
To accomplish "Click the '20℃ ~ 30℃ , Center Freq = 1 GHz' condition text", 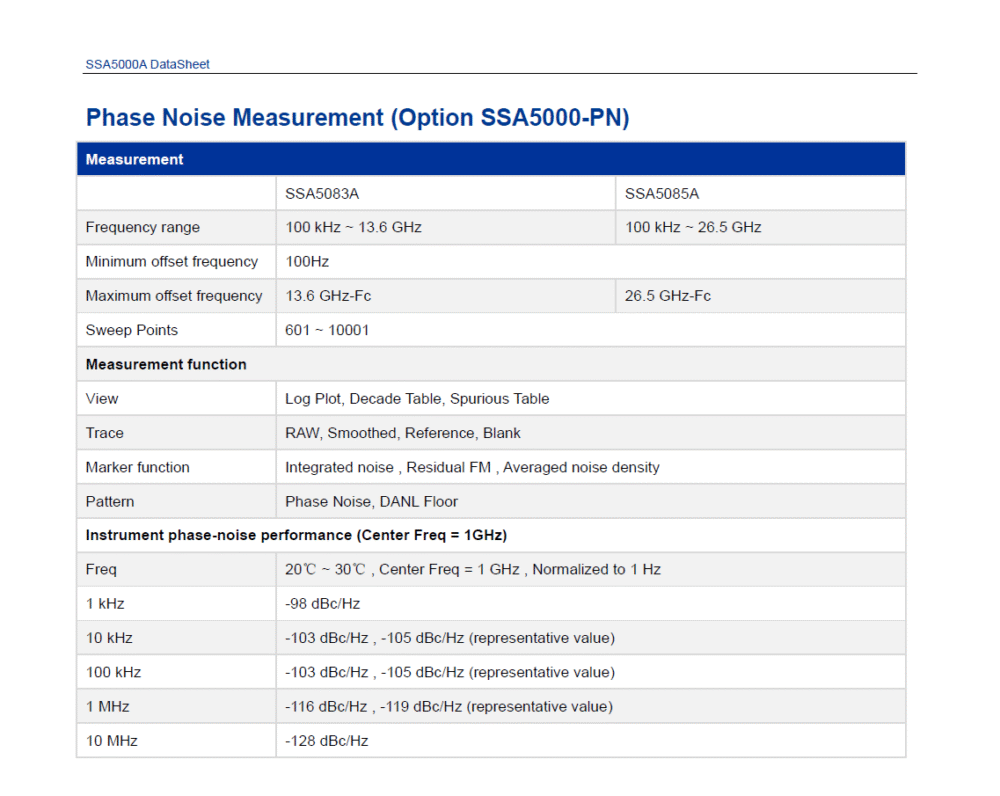I will pyautogui.click(x=402, y=570).
